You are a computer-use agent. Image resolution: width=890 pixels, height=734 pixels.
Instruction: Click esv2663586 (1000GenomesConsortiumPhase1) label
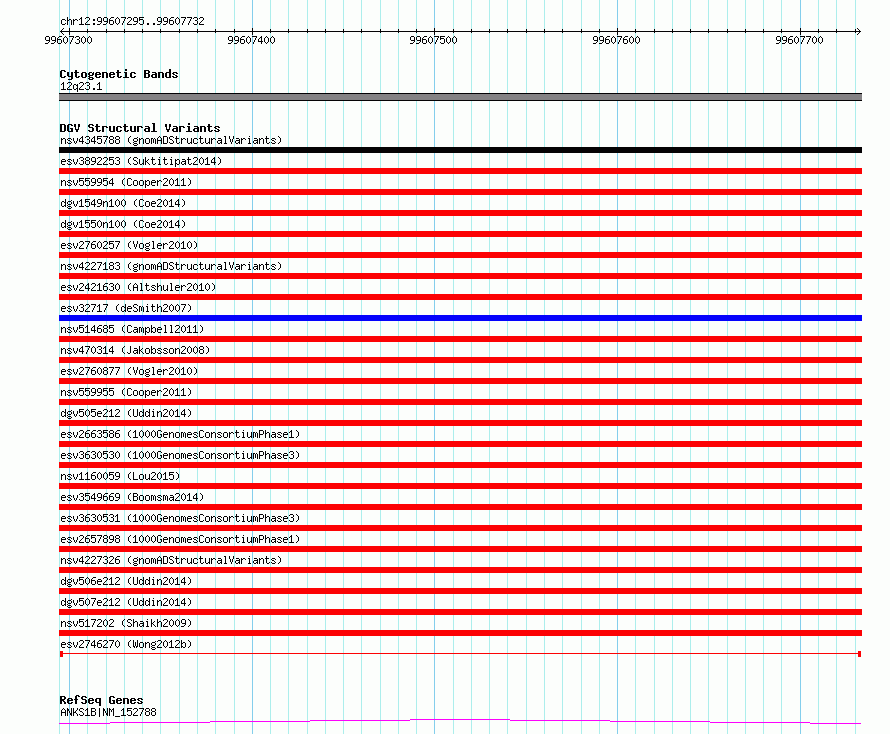click(180, 434)
